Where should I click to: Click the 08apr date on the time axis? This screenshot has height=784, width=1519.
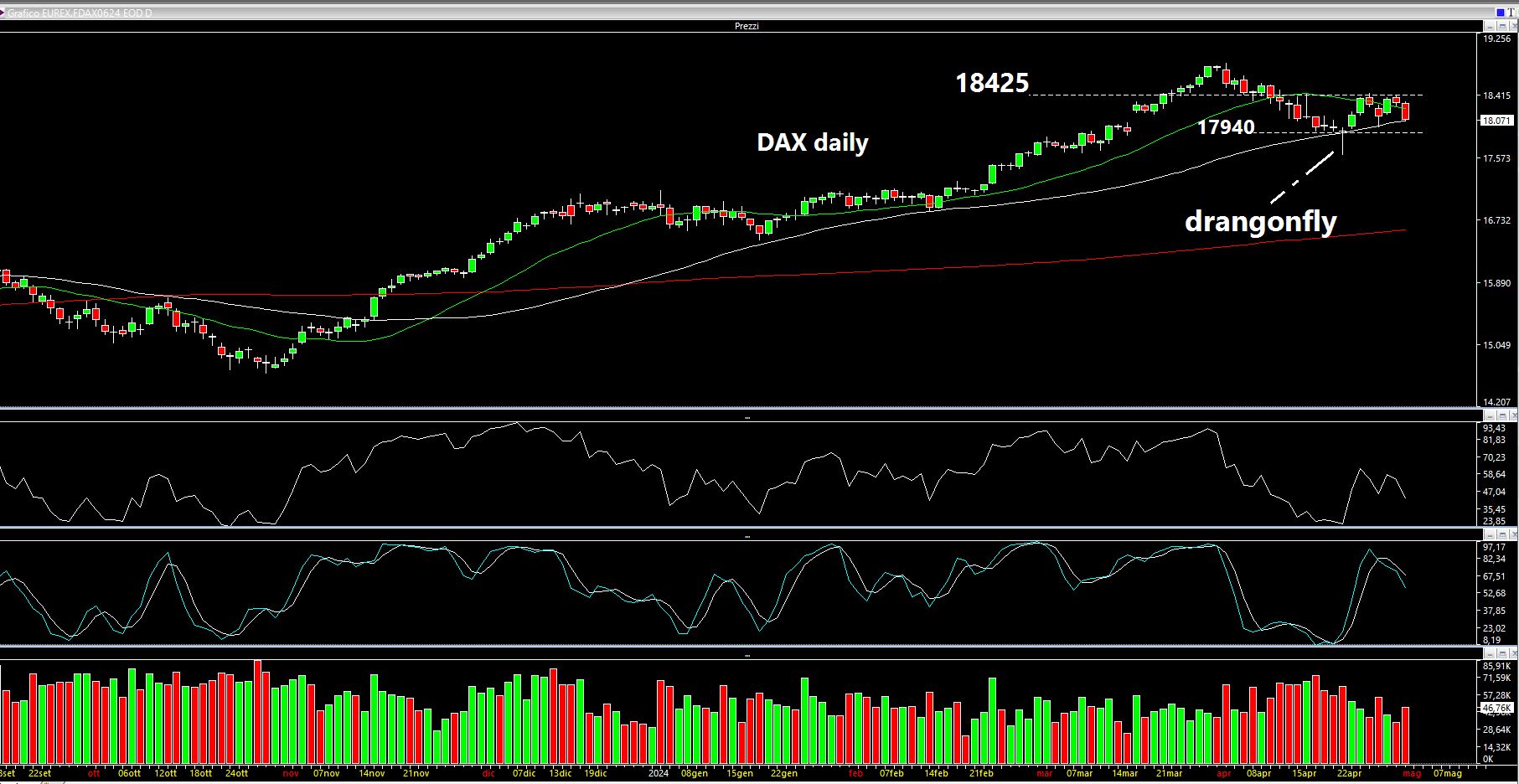coord(1258,773)
